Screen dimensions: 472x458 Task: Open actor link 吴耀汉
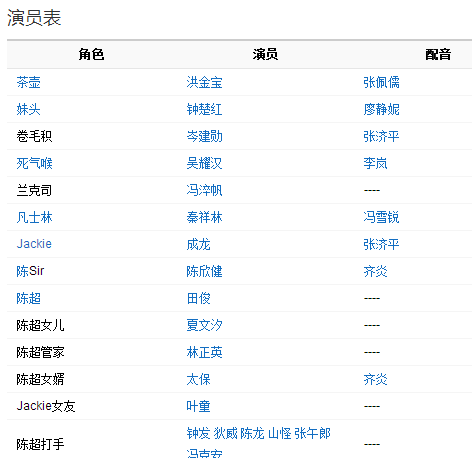click(204, 163)
